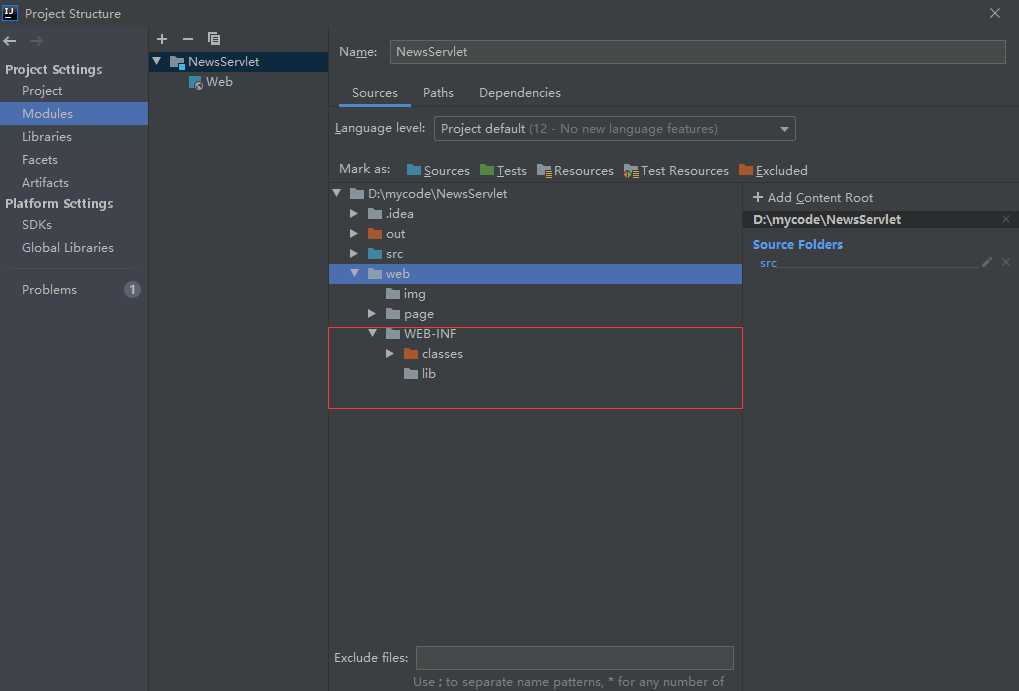This screenshot has width=1019, height=691.
Task: Click the .idea folder icon
Action: [x=375, y=213]
